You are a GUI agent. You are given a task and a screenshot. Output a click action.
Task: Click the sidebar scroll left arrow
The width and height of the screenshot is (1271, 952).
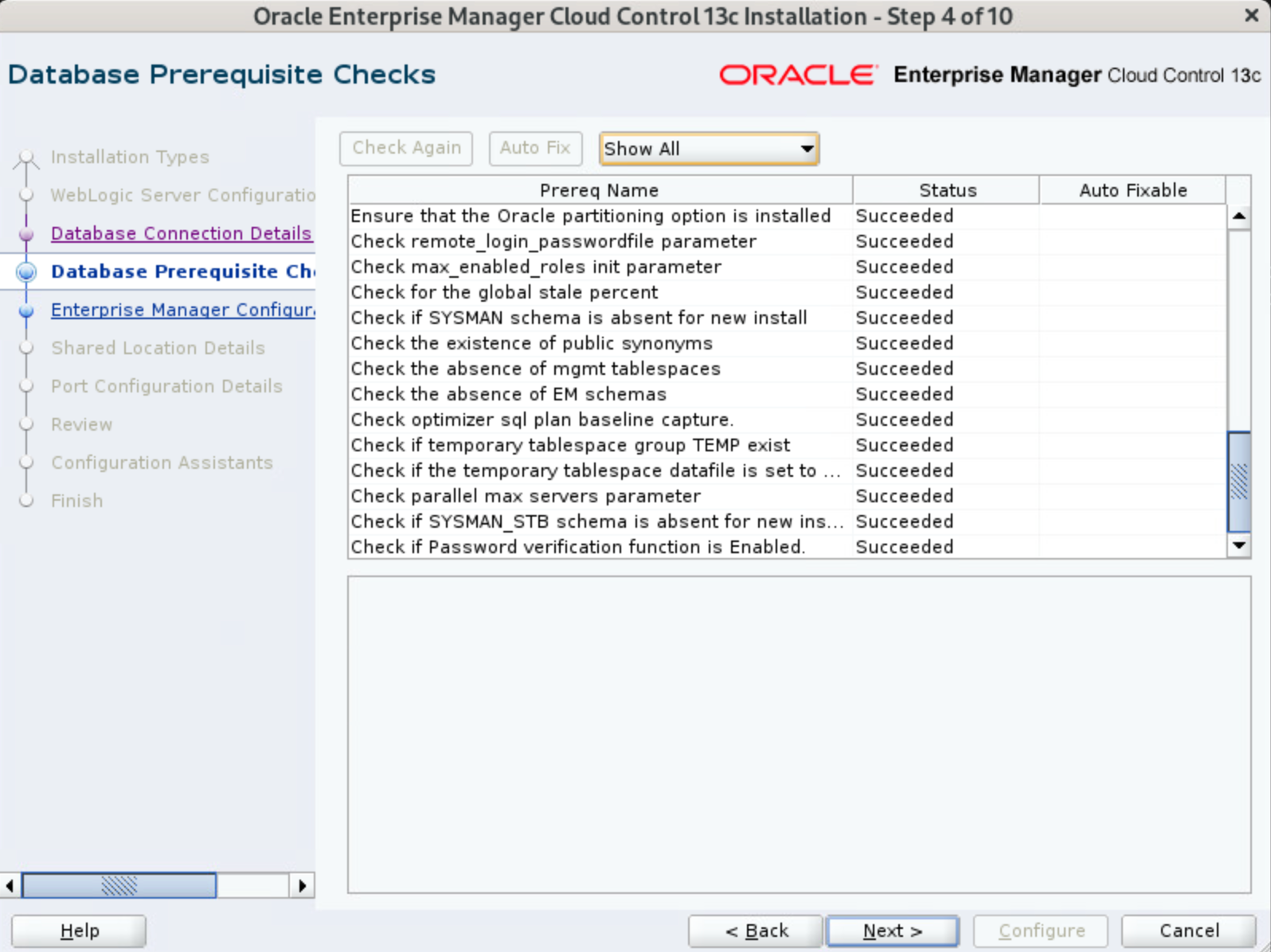10,885
